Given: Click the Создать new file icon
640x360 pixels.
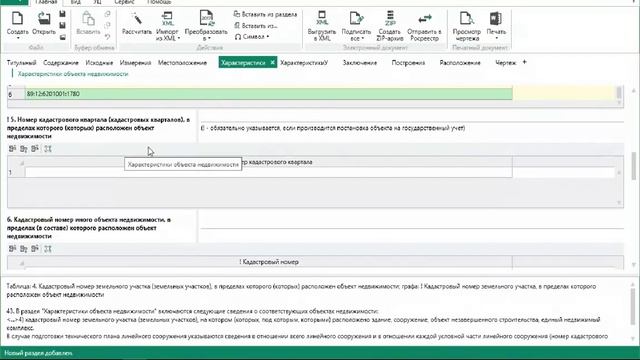Looking at the screenshot, I should (x=17, y=19).
